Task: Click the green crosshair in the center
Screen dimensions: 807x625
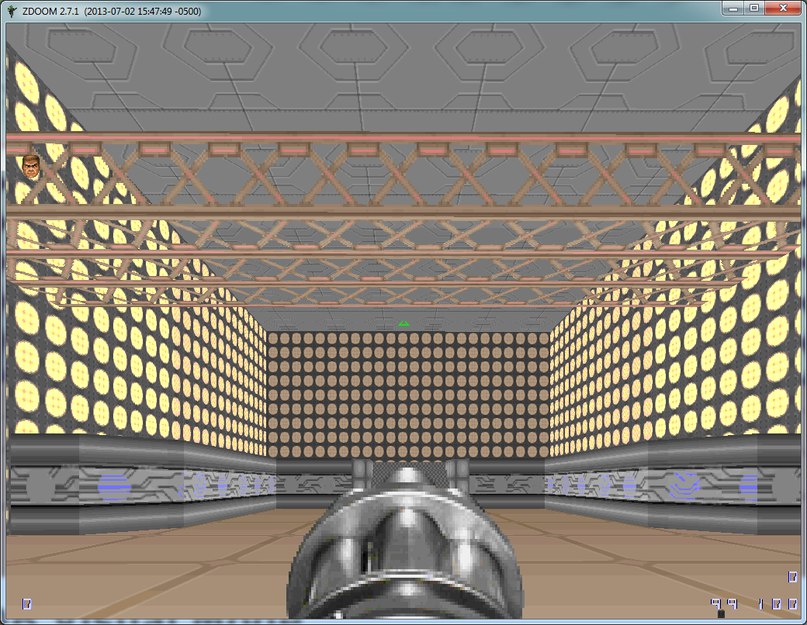Action: coord(404,324)
